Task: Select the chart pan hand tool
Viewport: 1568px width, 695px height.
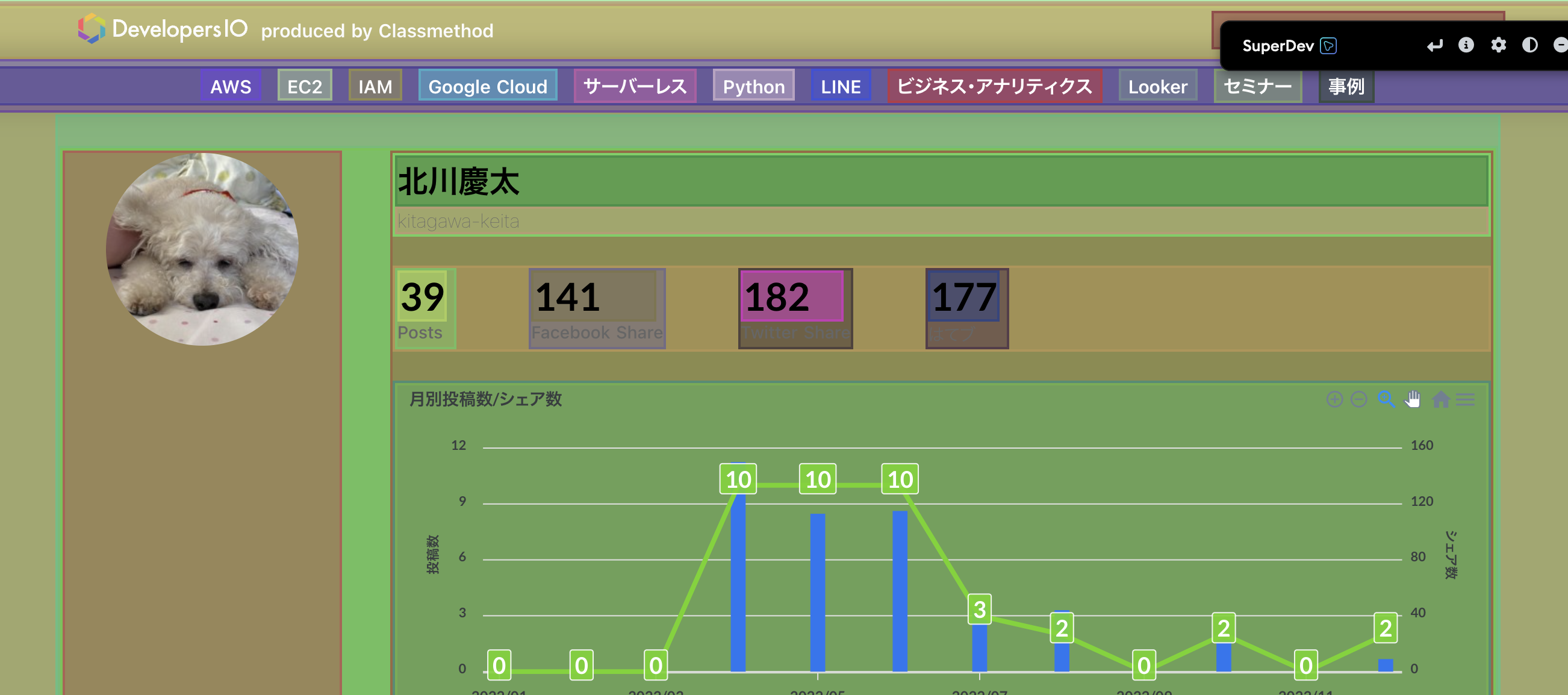Action: pyautogui.click(x=1413, y=399)
